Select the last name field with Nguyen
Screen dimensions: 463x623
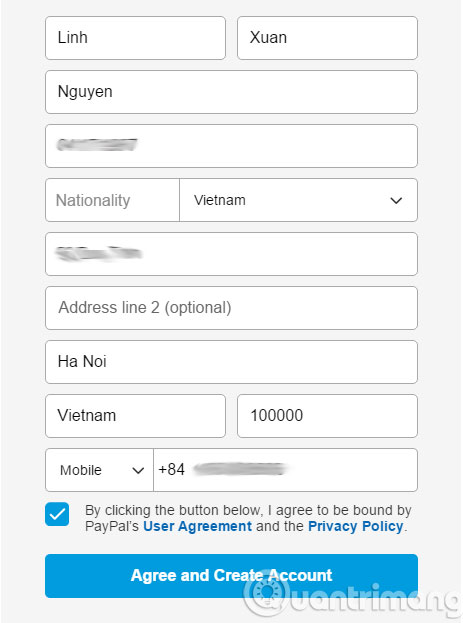(231, 92)
